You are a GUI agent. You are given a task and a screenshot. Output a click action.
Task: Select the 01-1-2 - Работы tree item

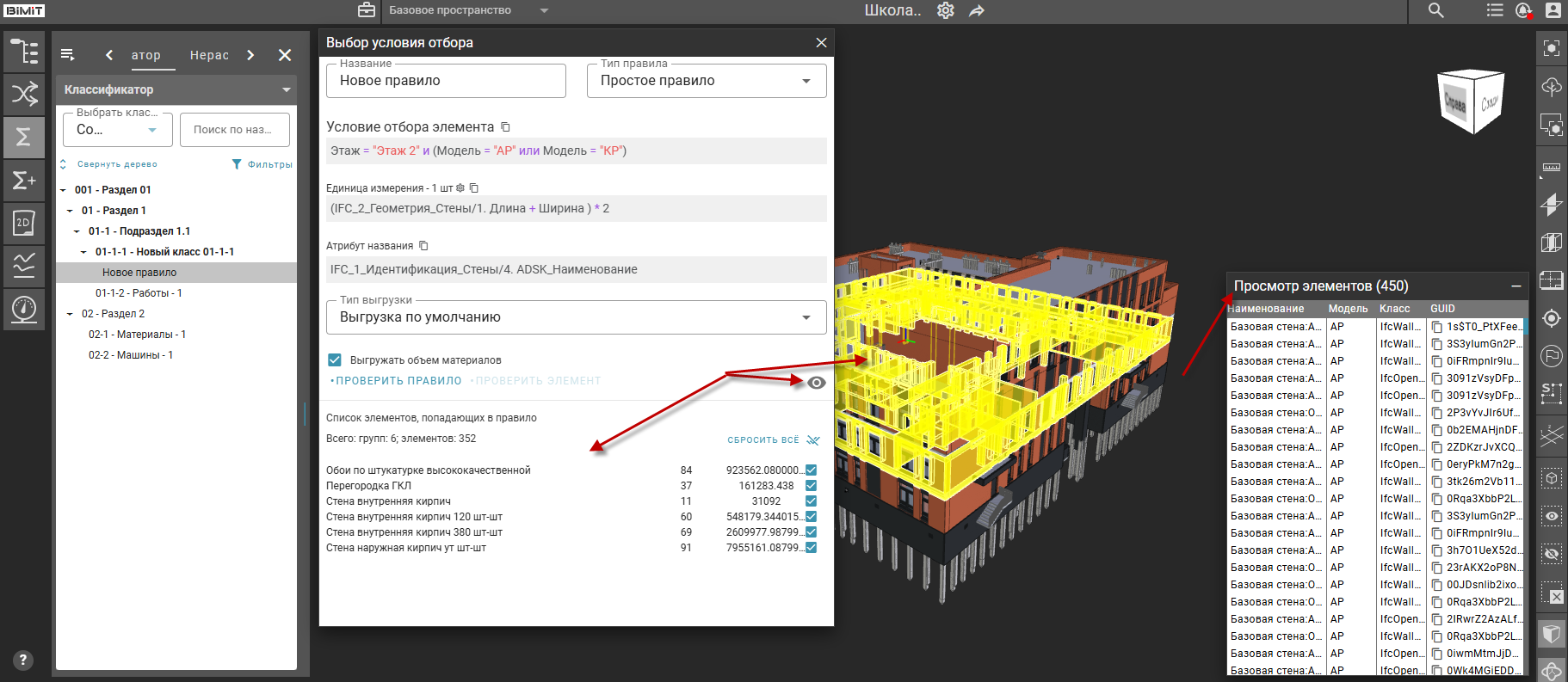click(139, 293)
